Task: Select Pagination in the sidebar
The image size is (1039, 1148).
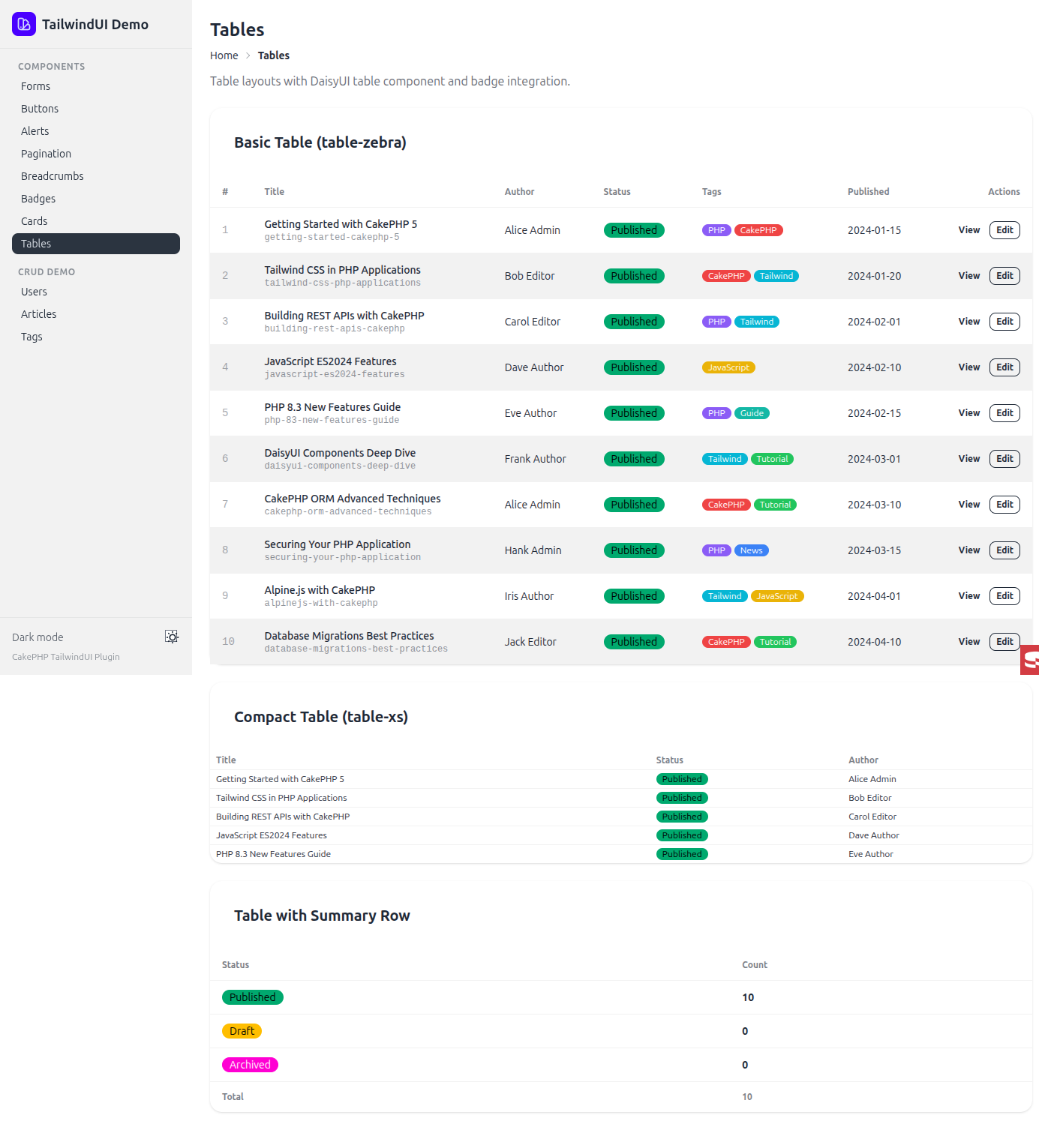Action: point(96,154)
